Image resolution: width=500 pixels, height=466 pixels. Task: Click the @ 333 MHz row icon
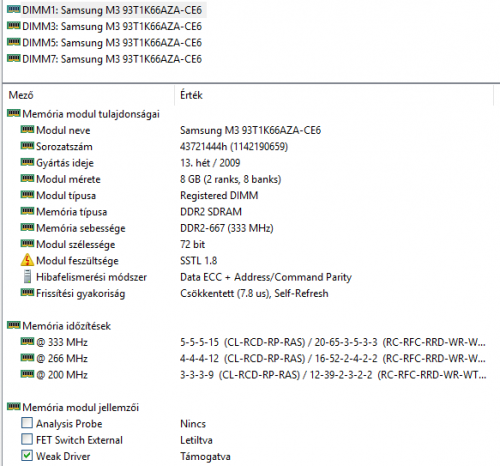point(27,341)
